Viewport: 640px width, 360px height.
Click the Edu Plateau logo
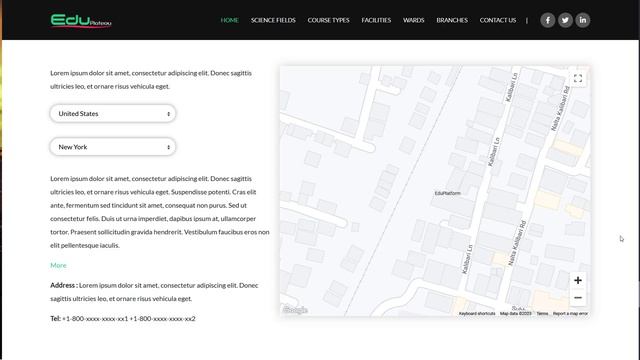tap(81, 20)
